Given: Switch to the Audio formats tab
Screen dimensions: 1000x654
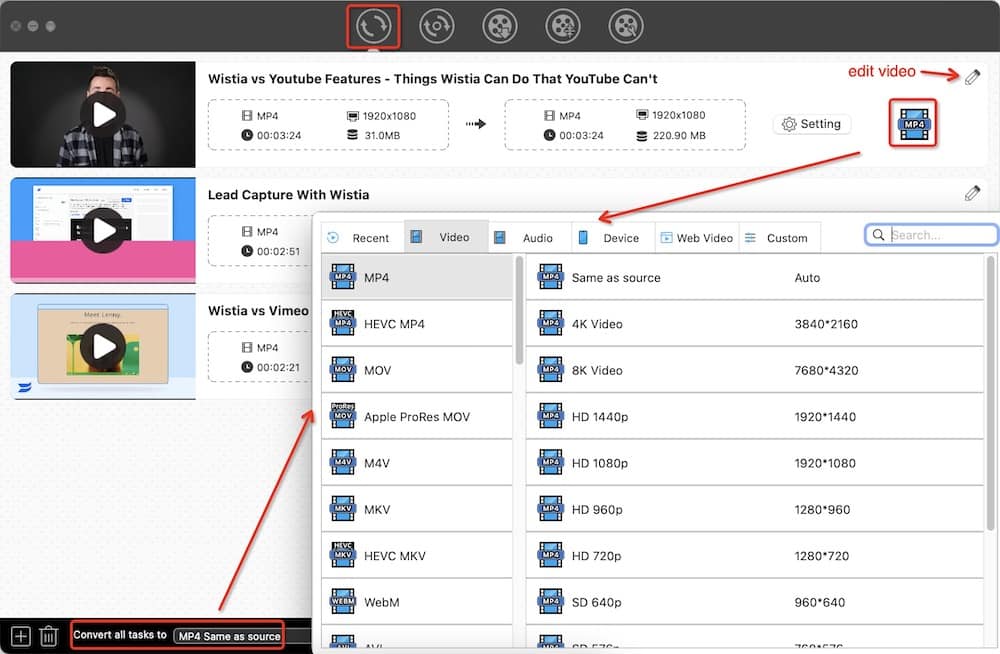Looking at the screenshot, I should 530,237.
